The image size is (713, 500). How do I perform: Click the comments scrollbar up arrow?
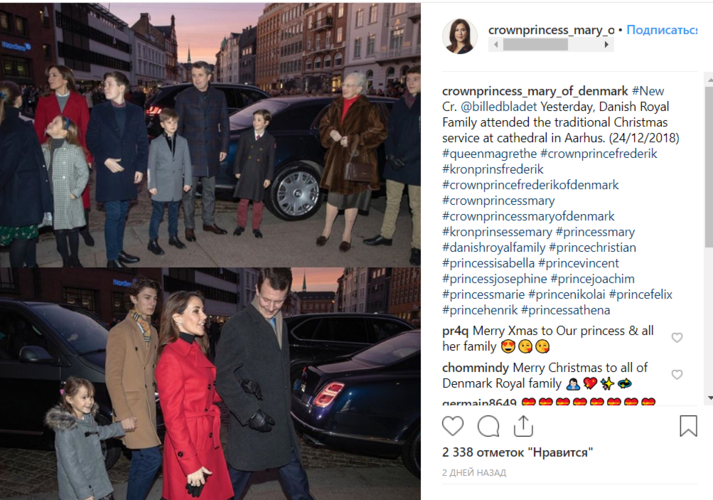tap(709, 80)
